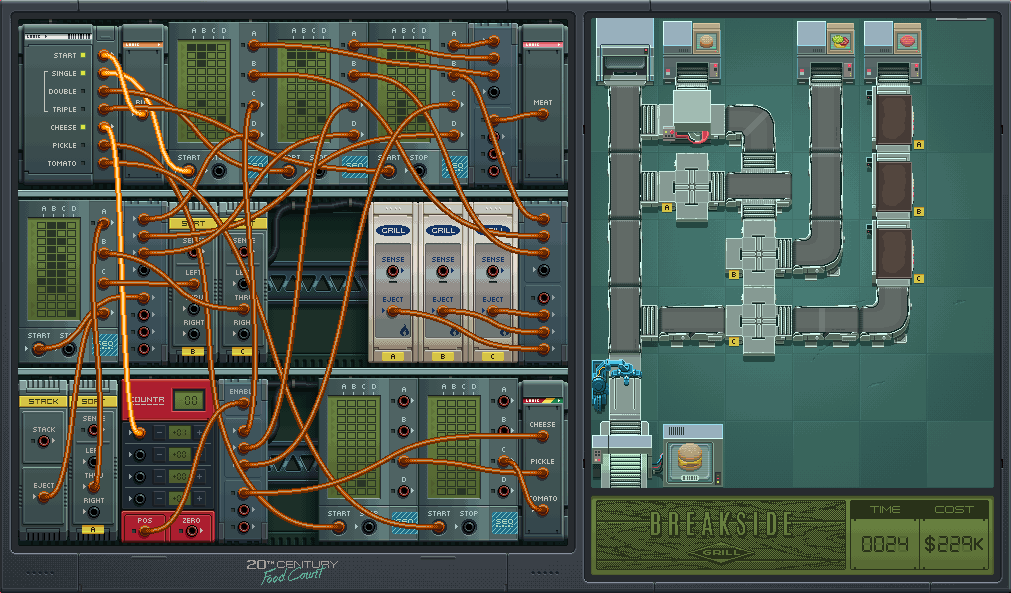Screen dimensions: 1011x593
Task: Click the 20th Century Food Court logo
Action: pos(292,570)
